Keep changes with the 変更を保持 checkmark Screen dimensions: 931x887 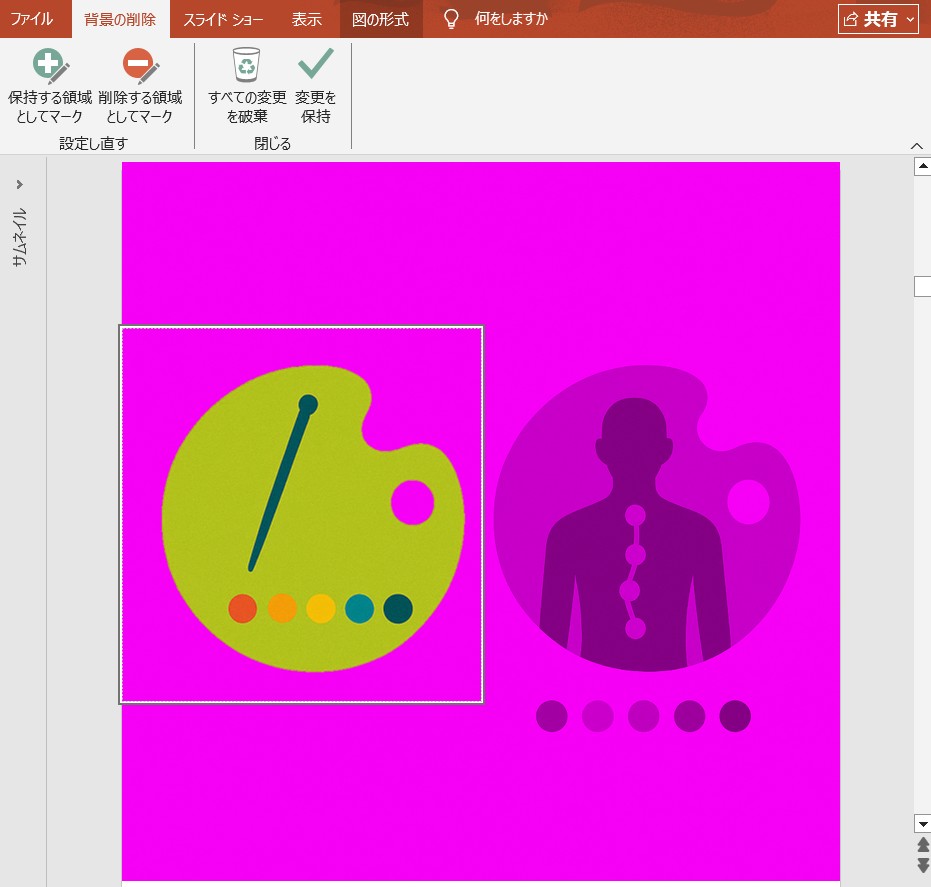pyautogui.click(x=315, y=86)
